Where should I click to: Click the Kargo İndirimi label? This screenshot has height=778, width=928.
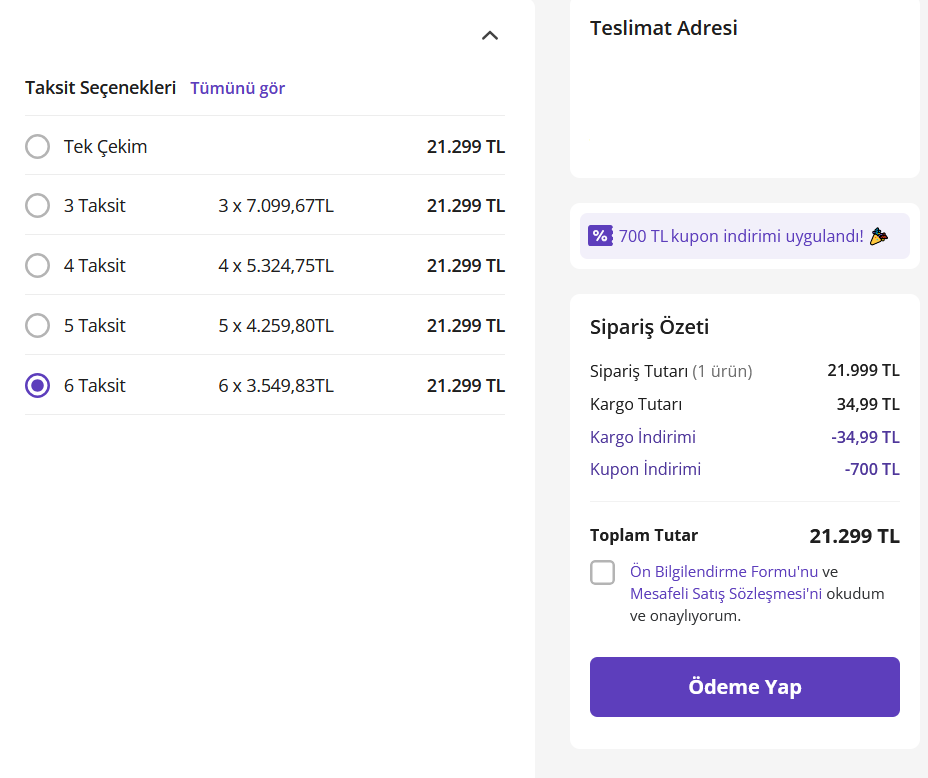643,437
